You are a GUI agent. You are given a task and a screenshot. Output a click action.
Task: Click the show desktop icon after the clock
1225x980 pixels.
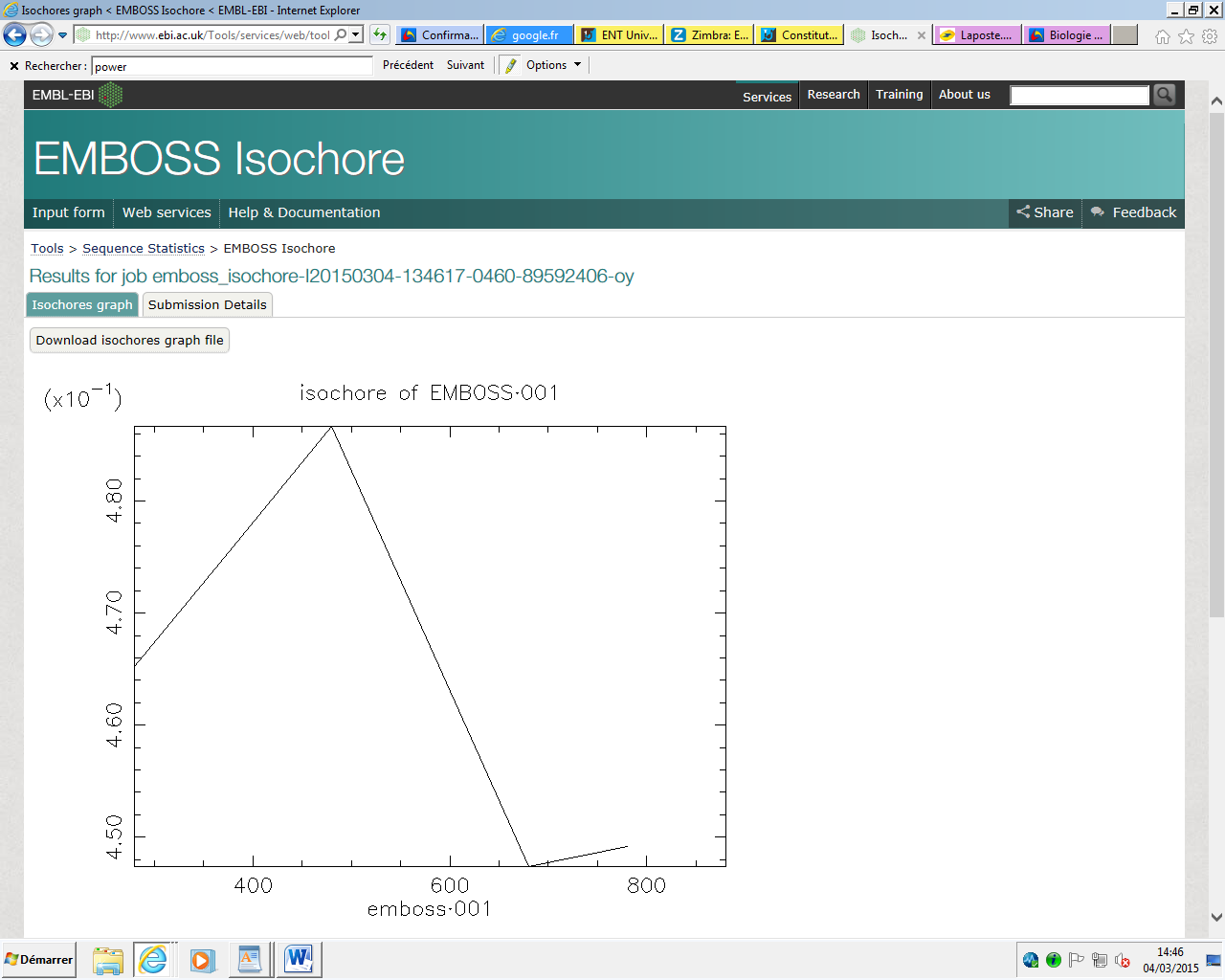pyautogui.click(x=1214, y=960)
